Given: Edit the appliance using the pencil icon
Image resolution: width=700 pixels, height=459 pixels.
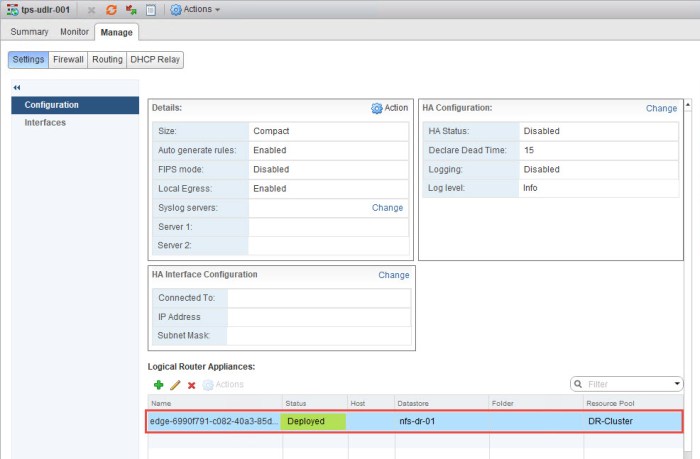Looking at the screenshot, I should coord(175,384).
